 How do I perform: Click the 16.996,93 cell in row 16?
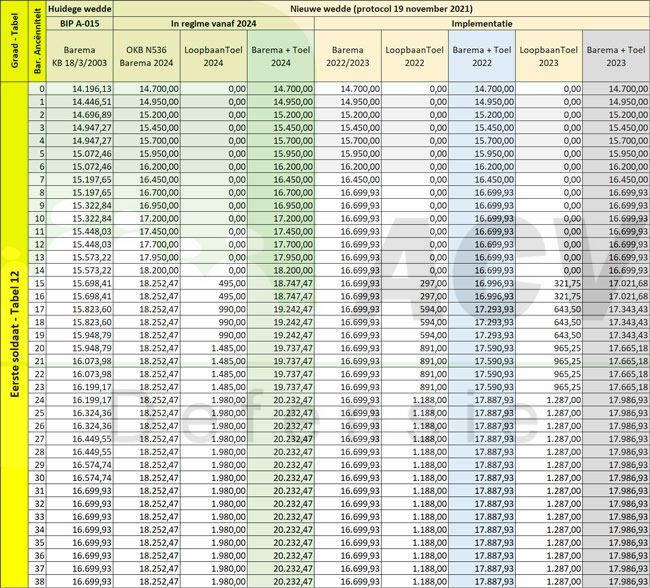(482, 296)
